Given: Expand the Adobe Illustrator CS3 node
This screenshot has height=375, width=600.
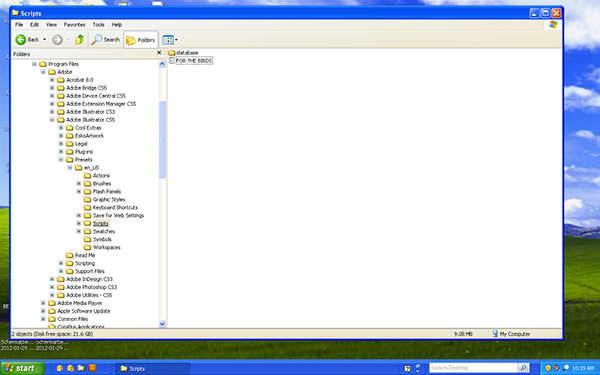Looking at the screenshot, I should click(x=52, y=112).
